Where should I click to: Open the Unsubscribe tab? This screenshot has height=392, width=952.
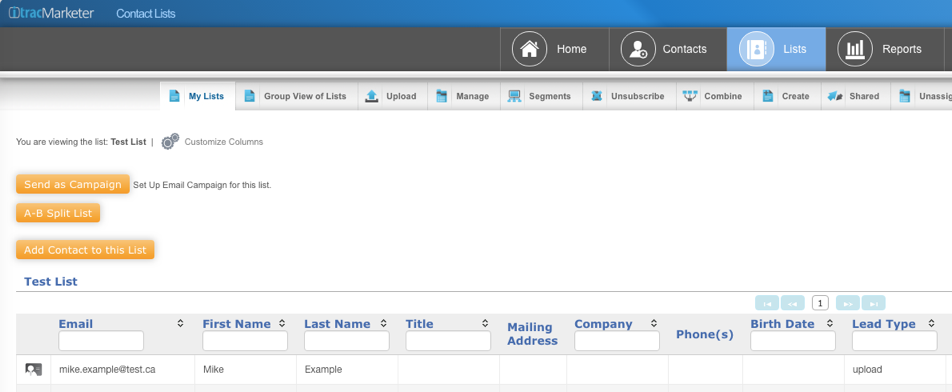click(x=629, y=96)
